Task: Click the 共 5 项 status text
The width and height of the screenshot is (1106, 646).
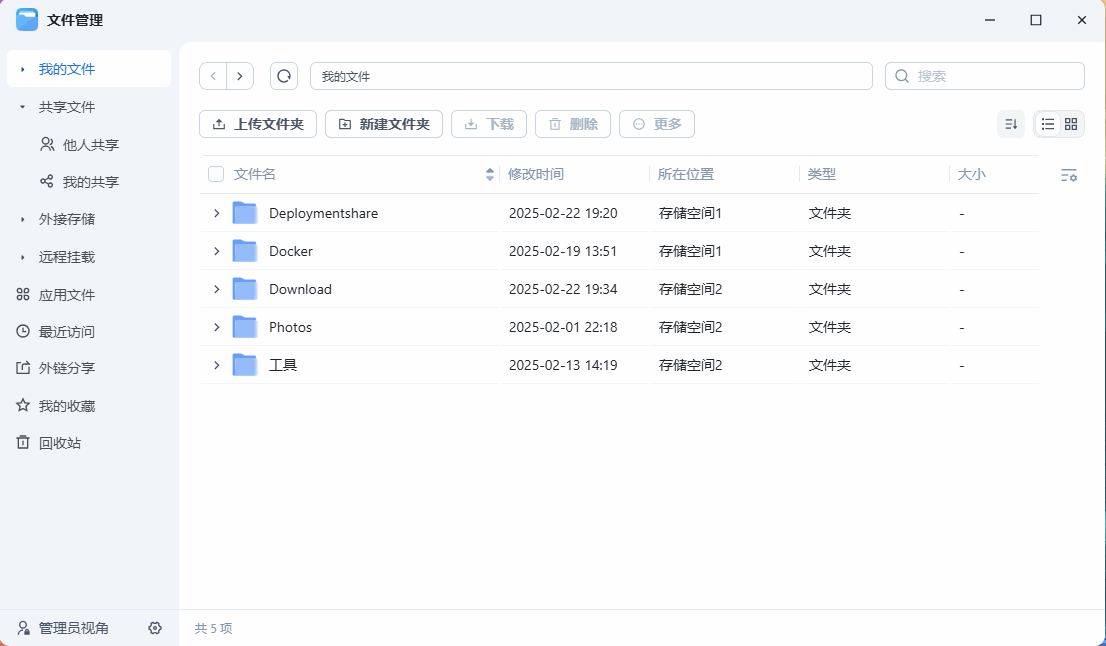Action: [x=213, y=628]
